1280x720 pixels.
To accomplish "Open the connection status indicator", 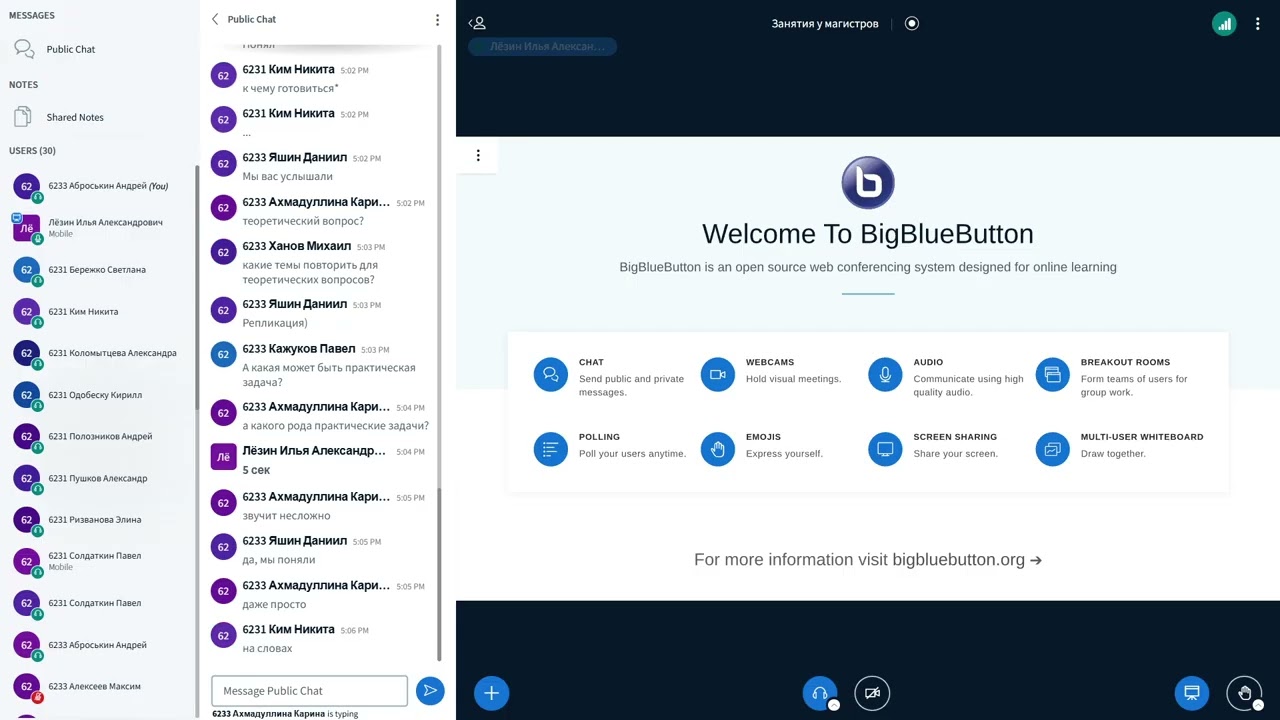I will 1224,24.
